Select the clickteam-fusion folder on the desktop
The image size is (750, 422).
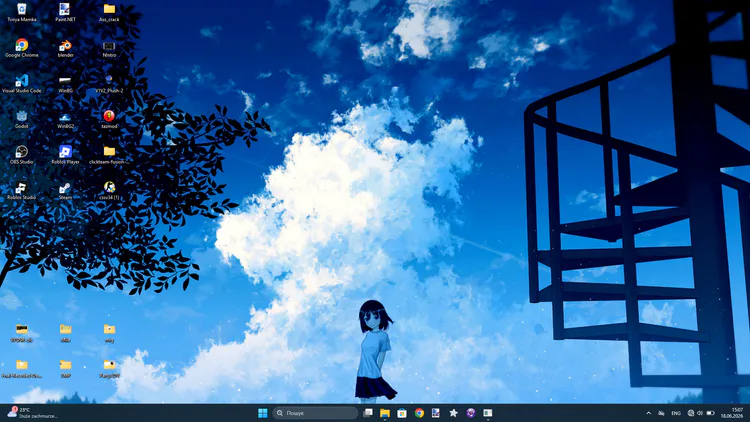109,155
